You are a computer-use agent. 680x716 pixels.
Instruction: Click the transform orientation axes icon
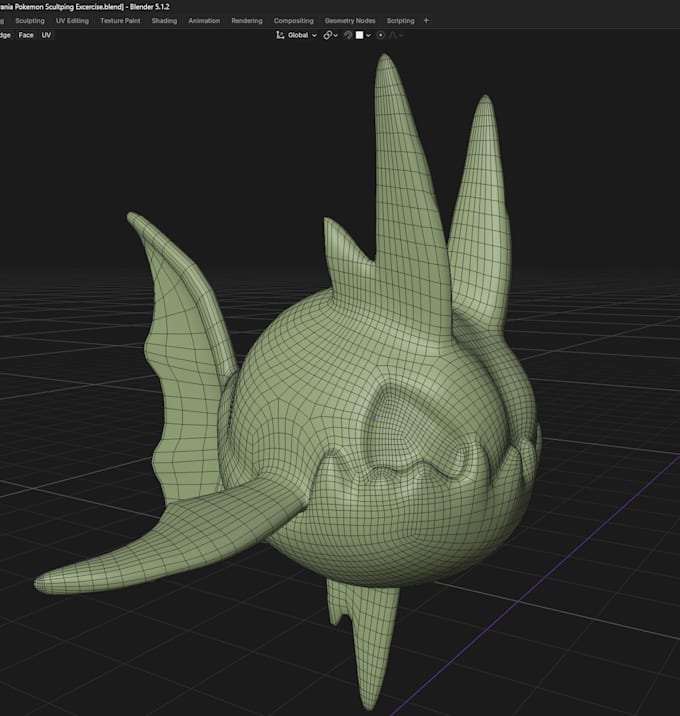click(280, 35)
